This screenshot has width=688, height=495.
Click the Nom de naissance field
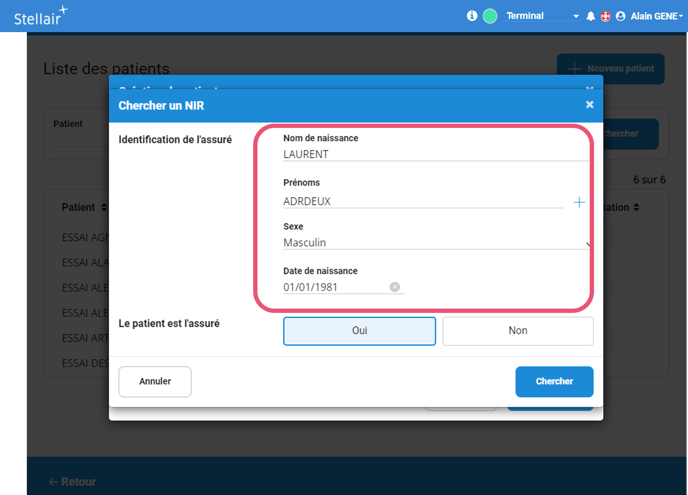point(435,155)
